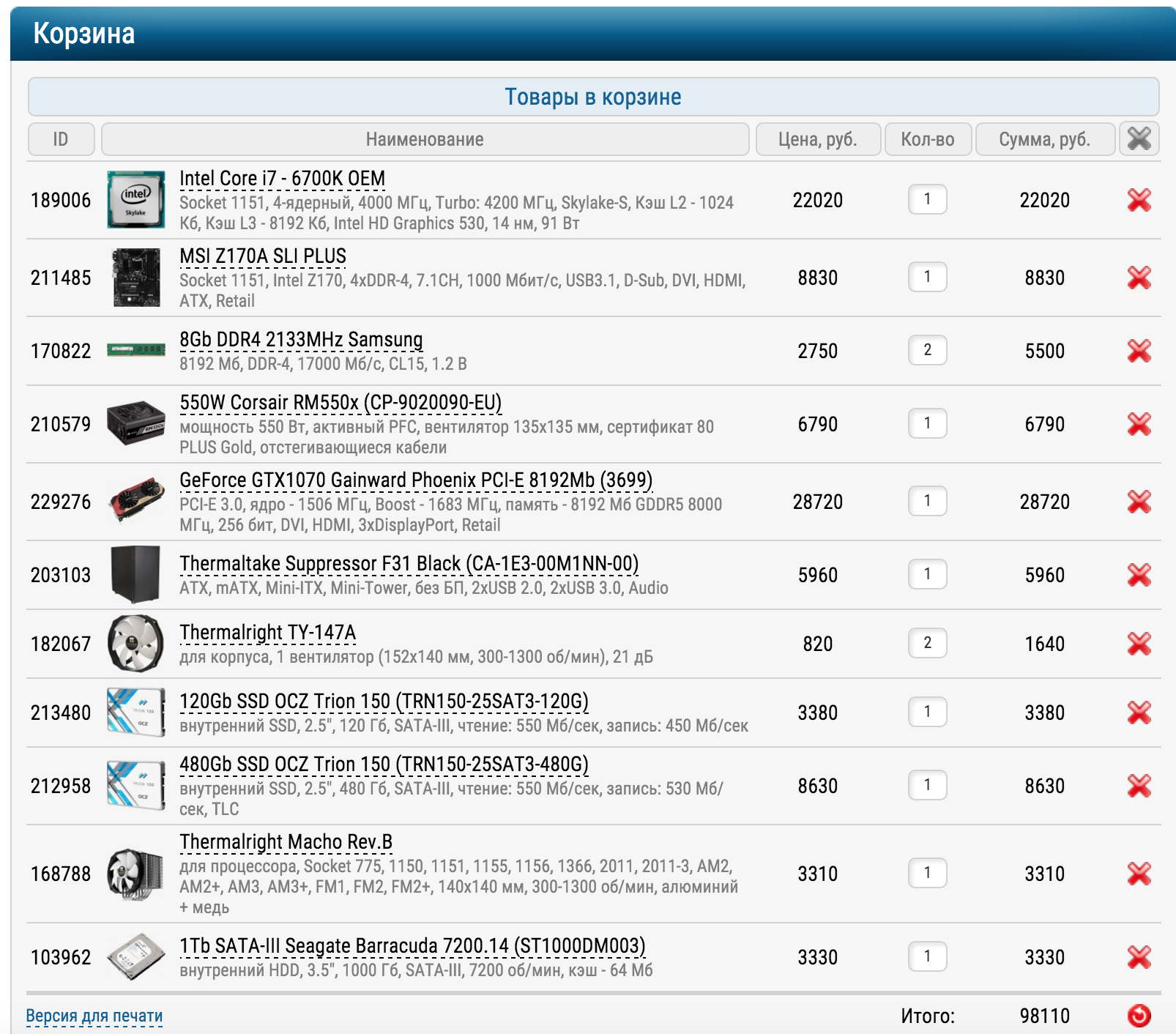Delete MSI Z170A SLI PLUS from cart

[1139, 278]
